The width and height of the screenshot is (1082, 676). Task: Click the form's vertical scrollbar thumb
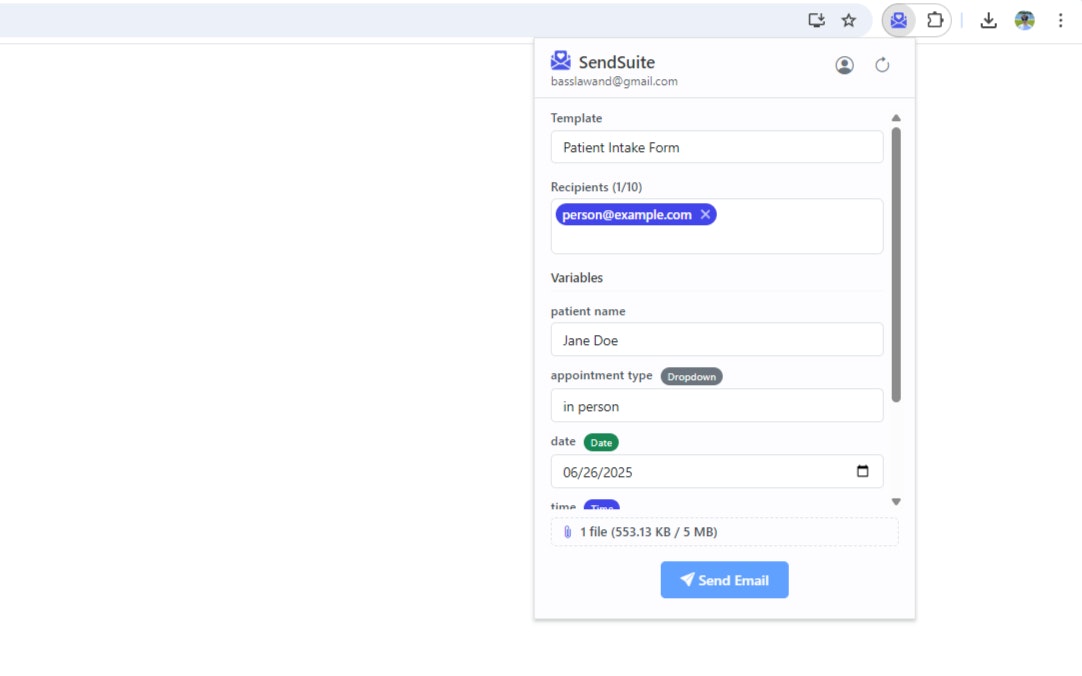click(x=896, y=264)
